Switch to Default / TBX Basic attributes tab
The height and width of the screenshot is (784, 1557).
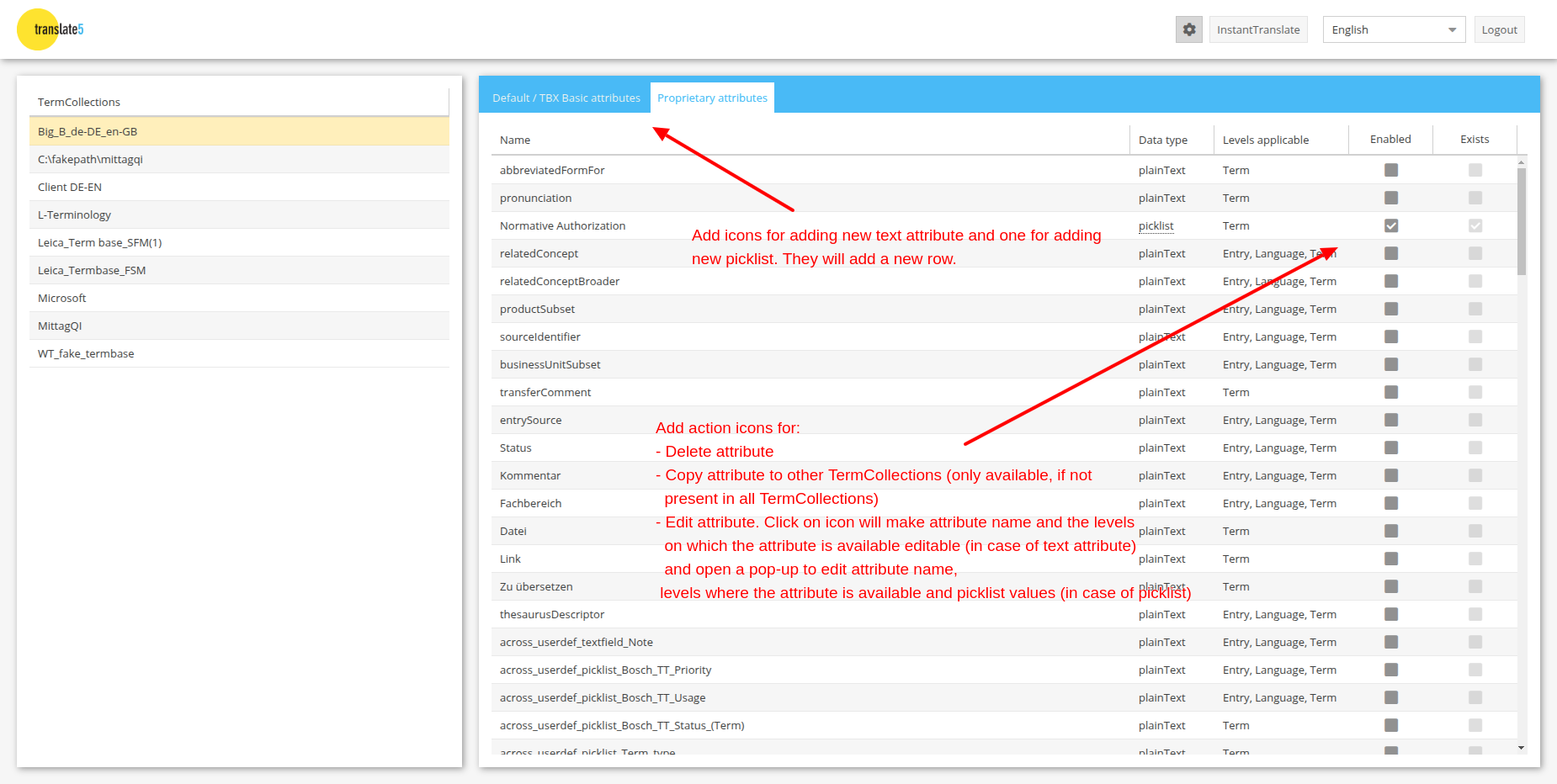tap(566, 98)
